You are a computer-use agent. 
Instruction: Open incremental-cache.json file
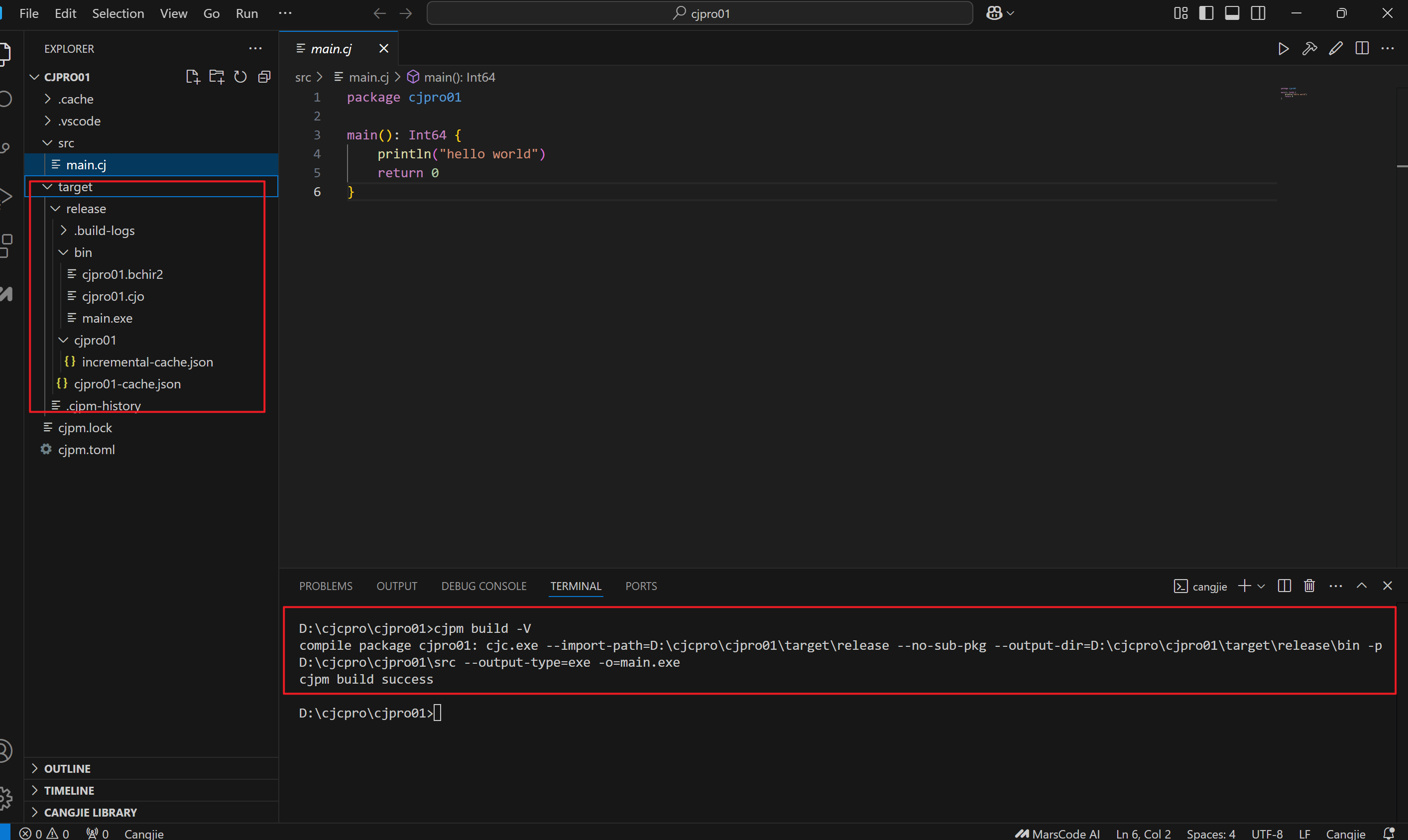[152, 362]
